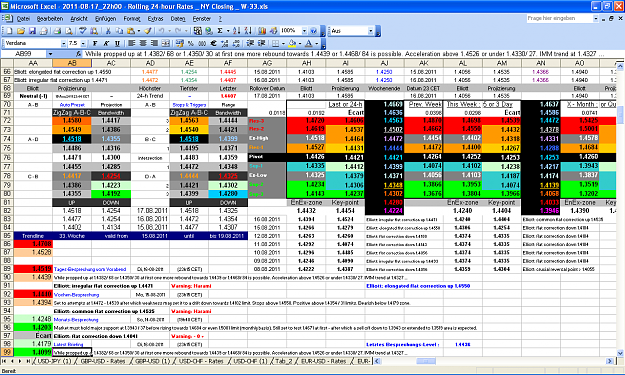Redo the last undone action
625x375 pixels.
[178, 31]
